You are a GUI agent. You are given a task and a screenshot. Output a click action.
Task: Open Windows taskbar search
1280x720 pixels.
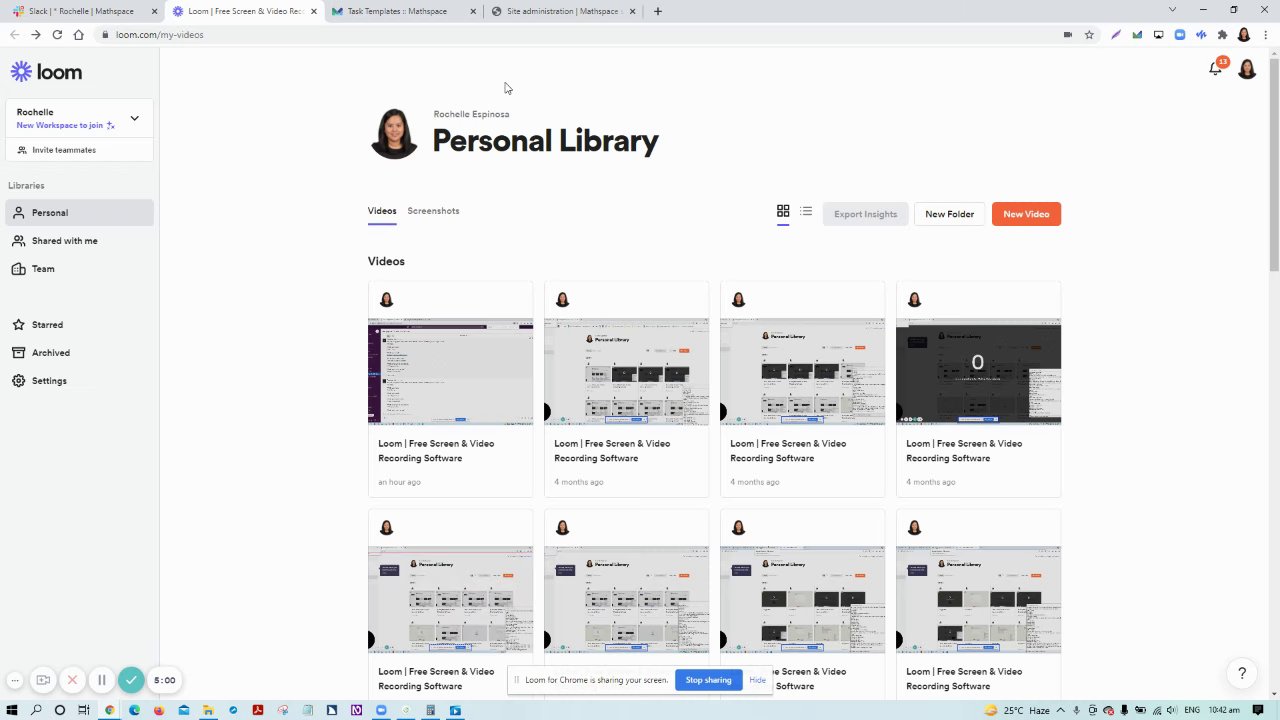pos(36,710)
